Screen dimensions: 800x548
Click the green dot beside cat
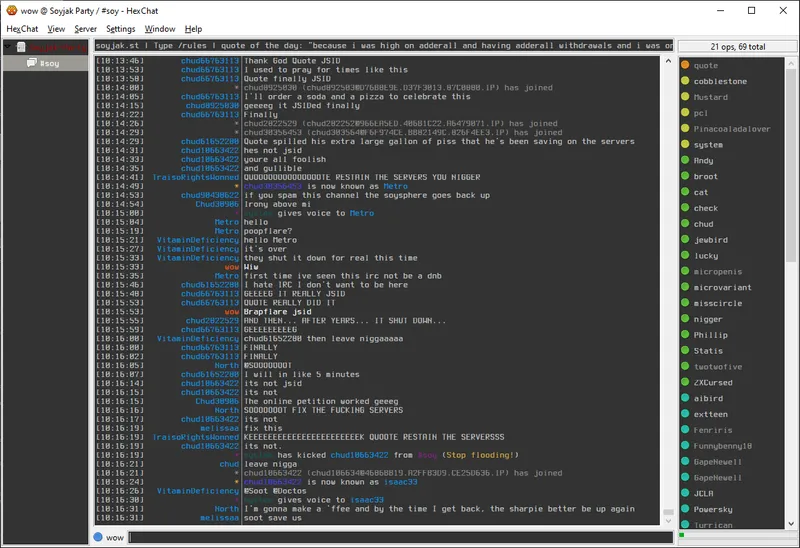click(685, 191)
